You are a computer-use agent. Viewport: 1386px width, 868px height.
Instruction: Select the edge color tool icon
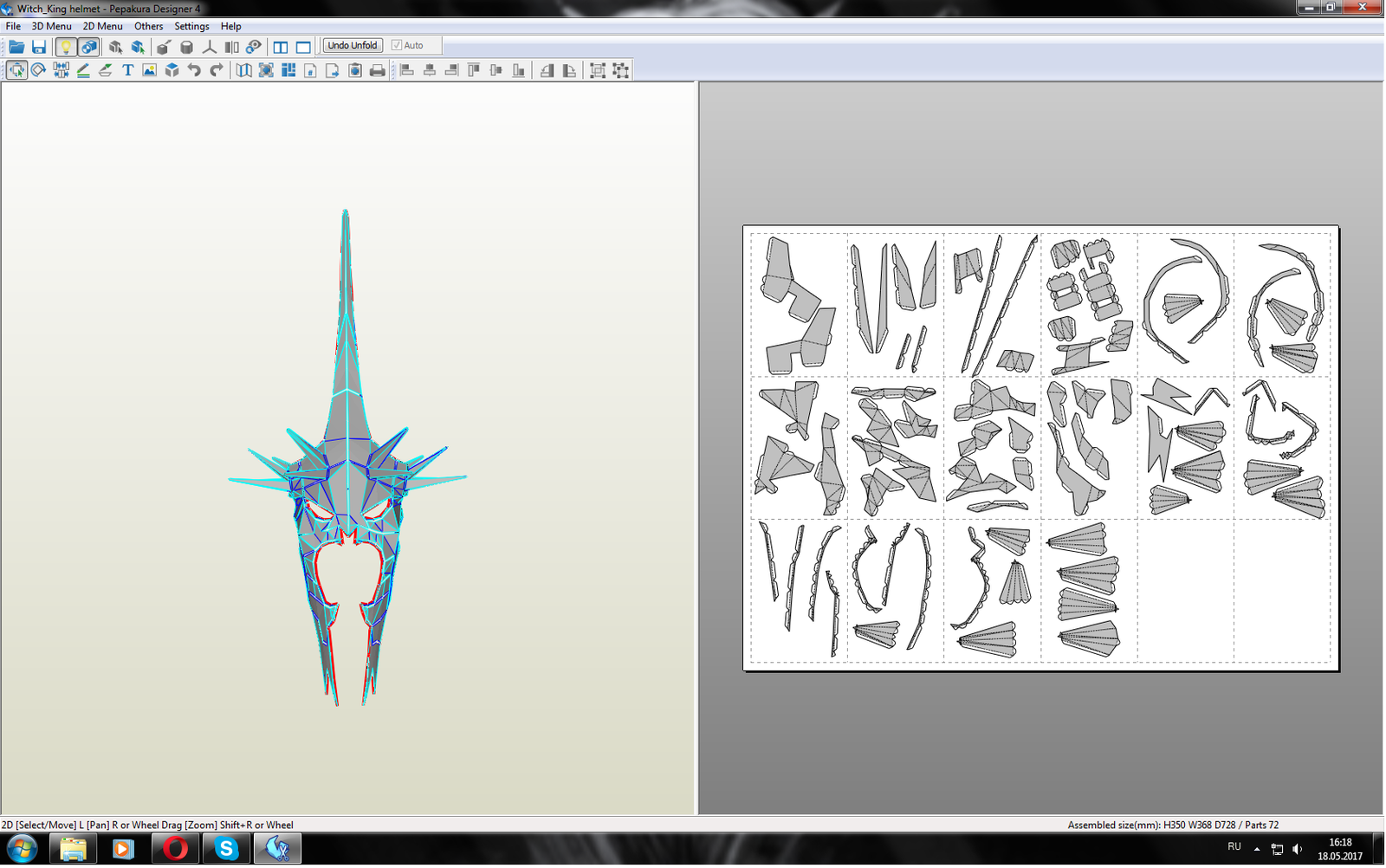pos(105,70)
